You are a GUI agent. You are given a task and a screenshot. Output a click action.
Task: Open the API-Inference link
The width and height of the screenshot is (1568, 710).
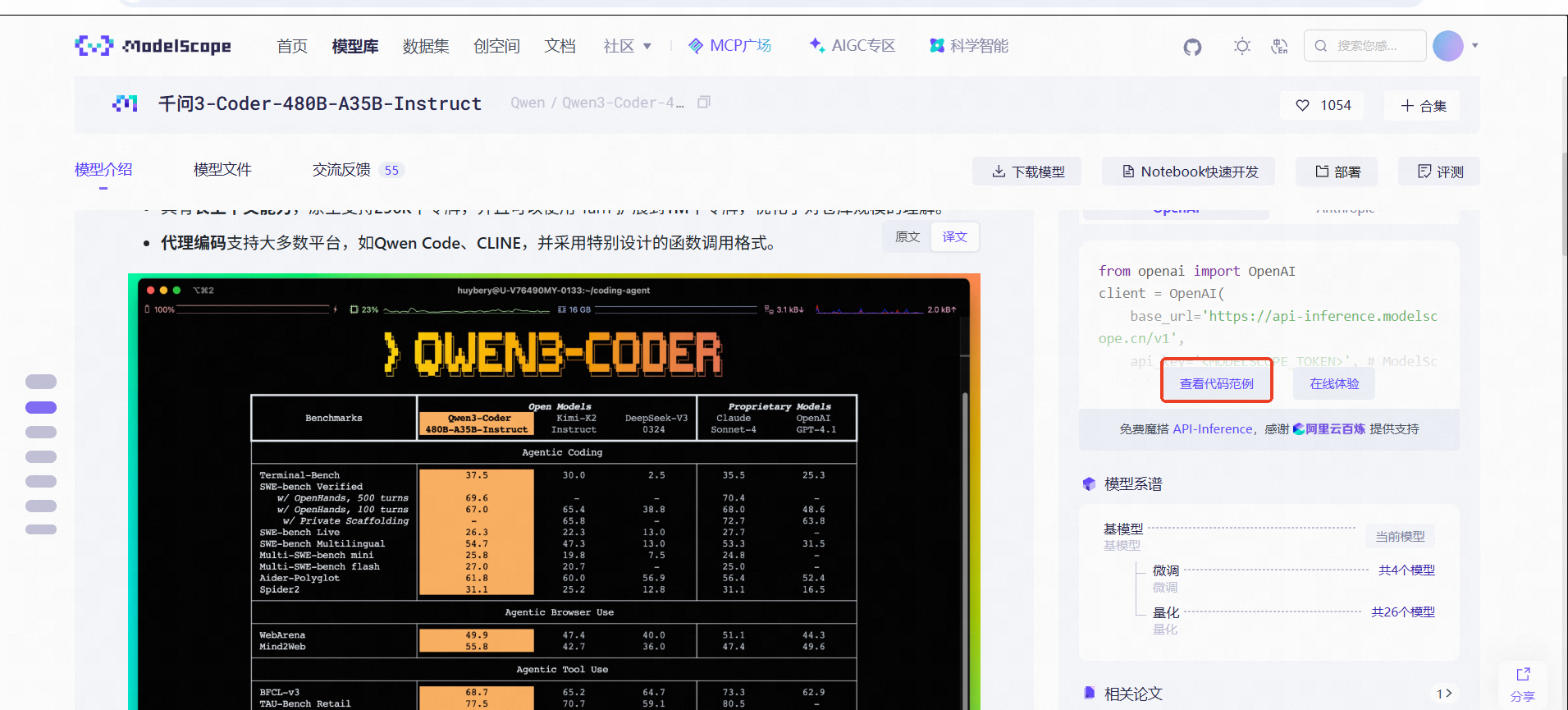[1212, 428]
